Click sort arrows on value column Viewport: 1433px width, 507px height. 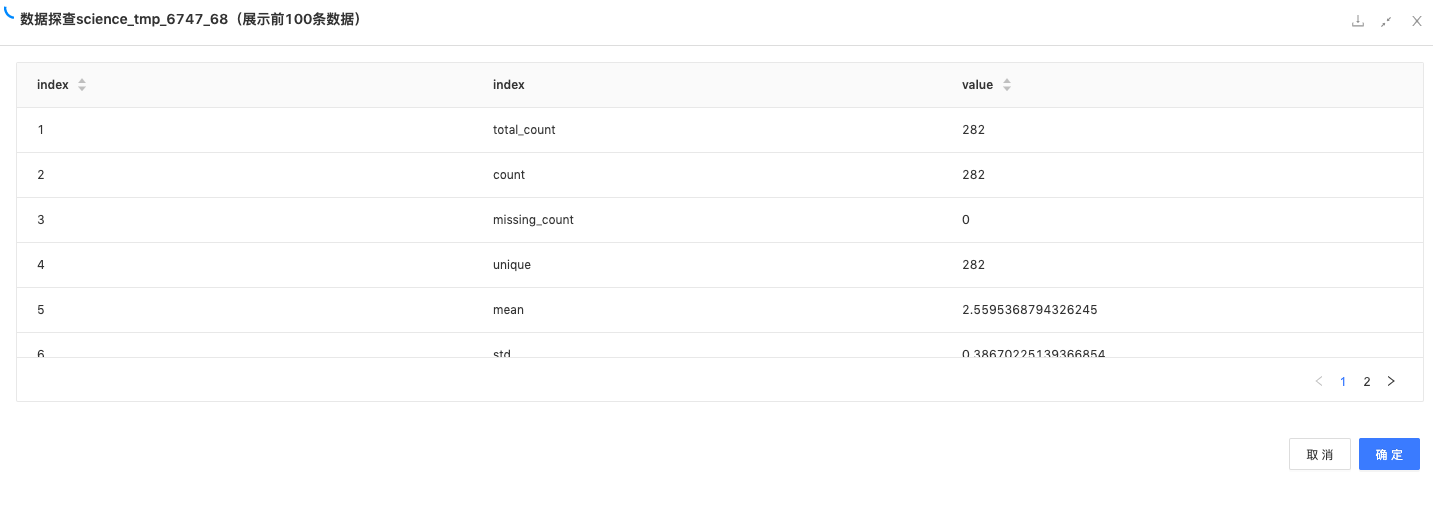click(1007, 85)
